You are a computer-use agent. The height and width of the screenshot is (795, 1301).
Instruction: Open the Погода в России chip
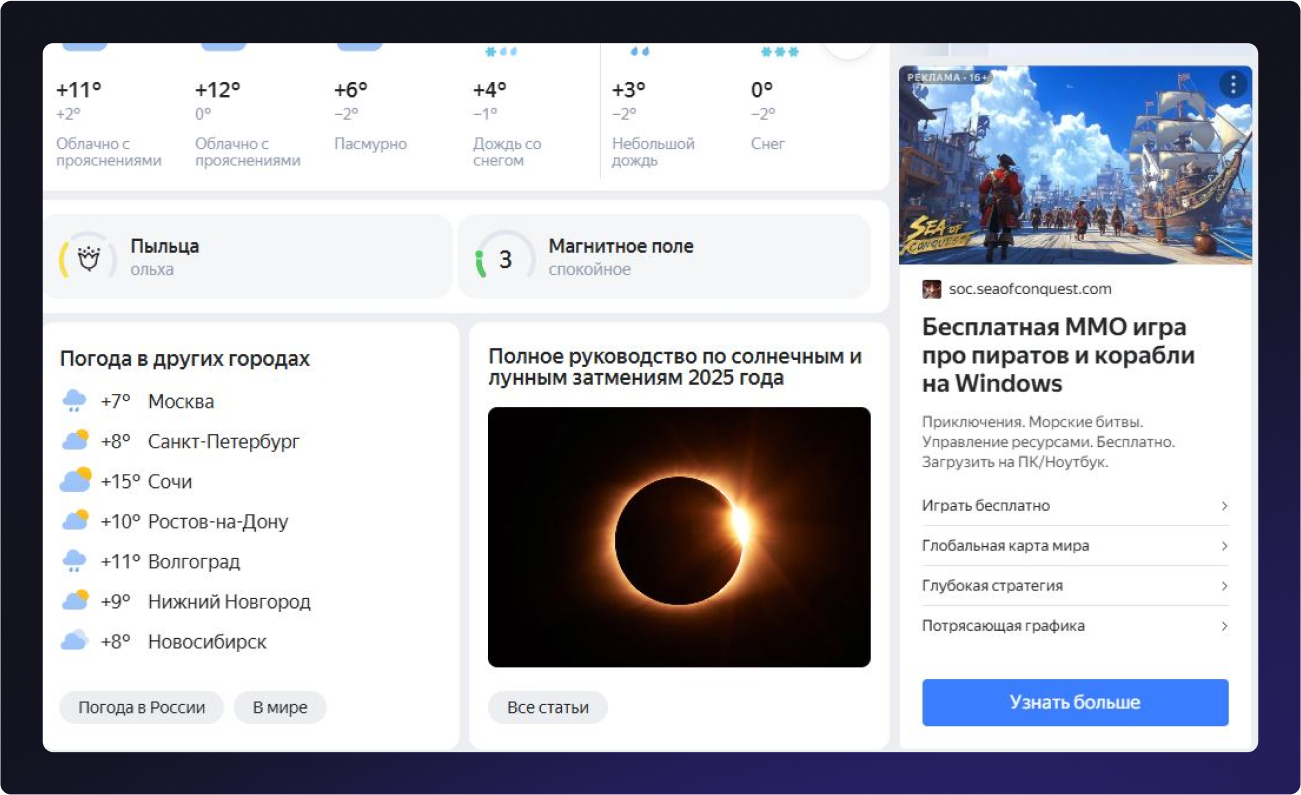coord(141,707)
